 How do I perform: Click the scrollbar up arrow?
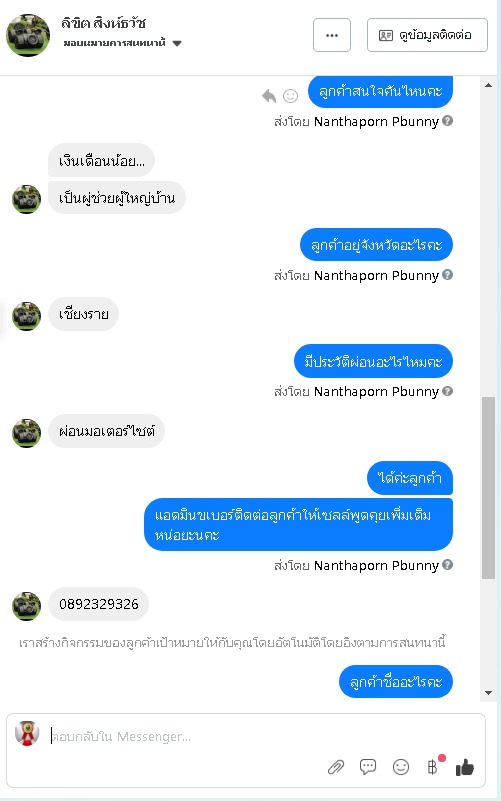tap(488, 85)
